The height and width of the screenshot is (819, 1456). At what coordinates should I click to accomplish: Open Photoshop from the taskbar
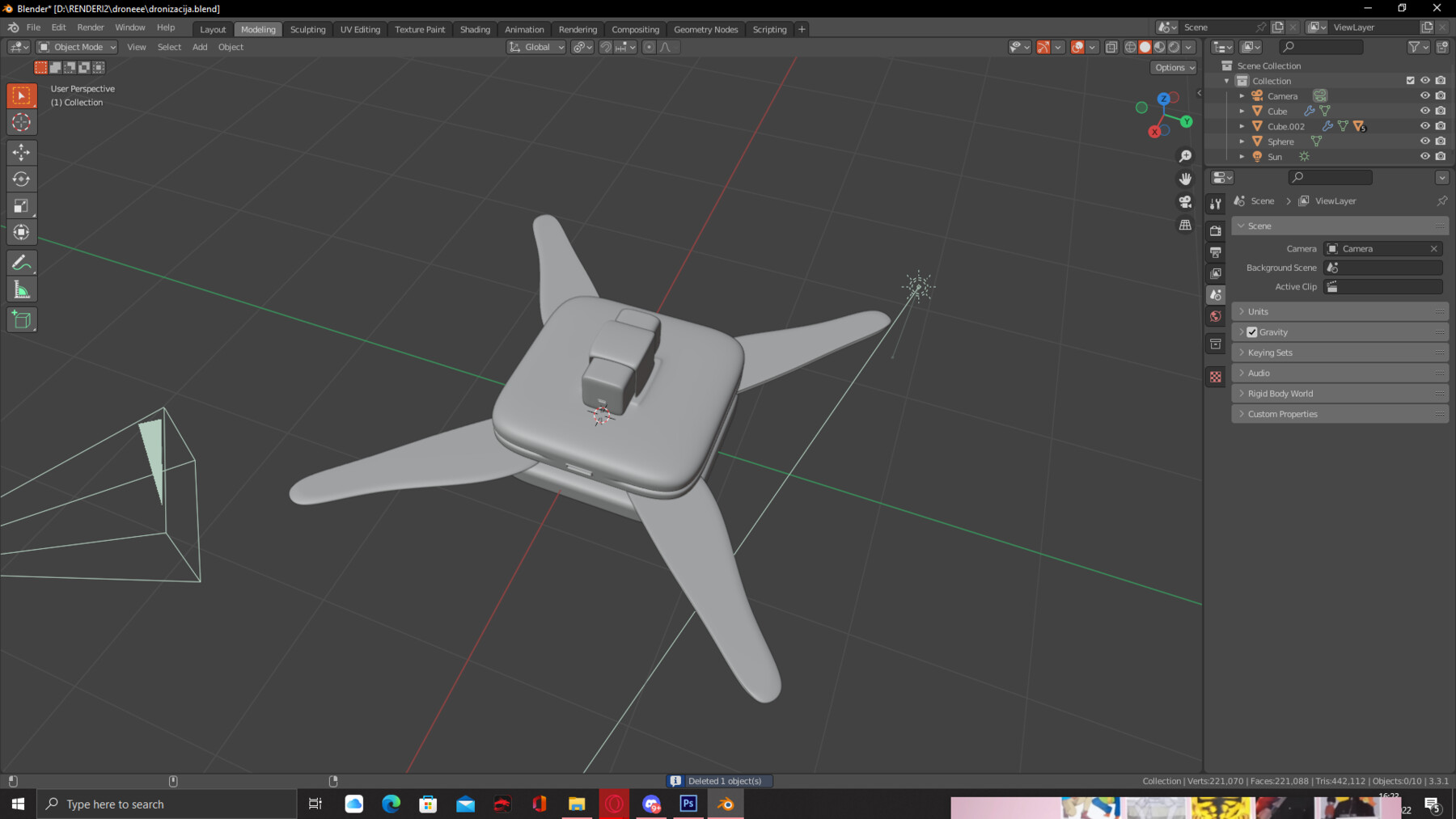688,804
